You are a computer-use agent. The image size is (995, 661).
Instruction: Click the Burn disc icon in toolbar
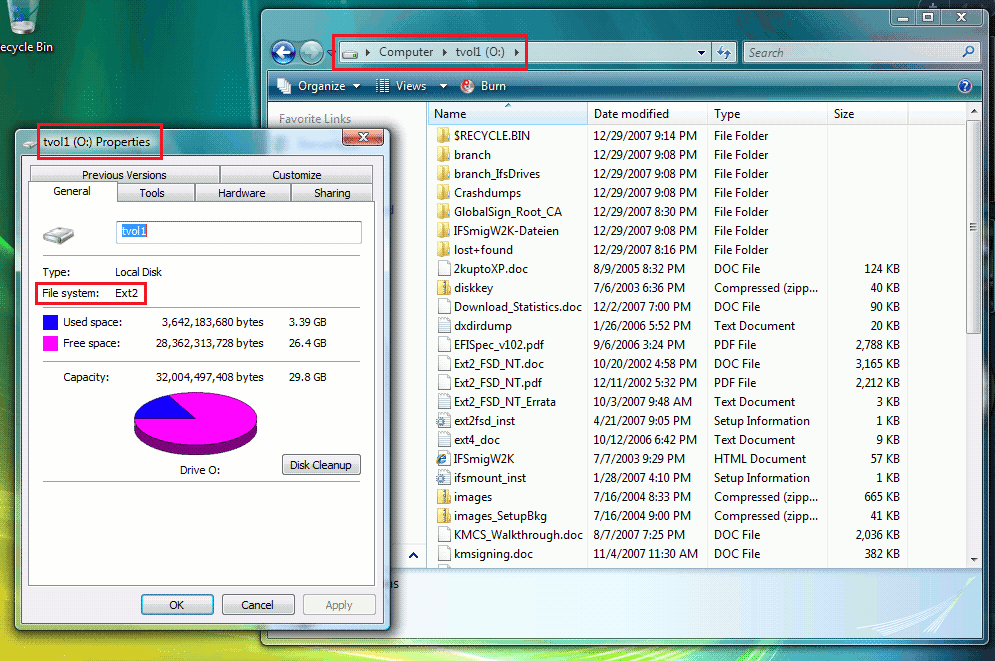click(x=468, y=86)
